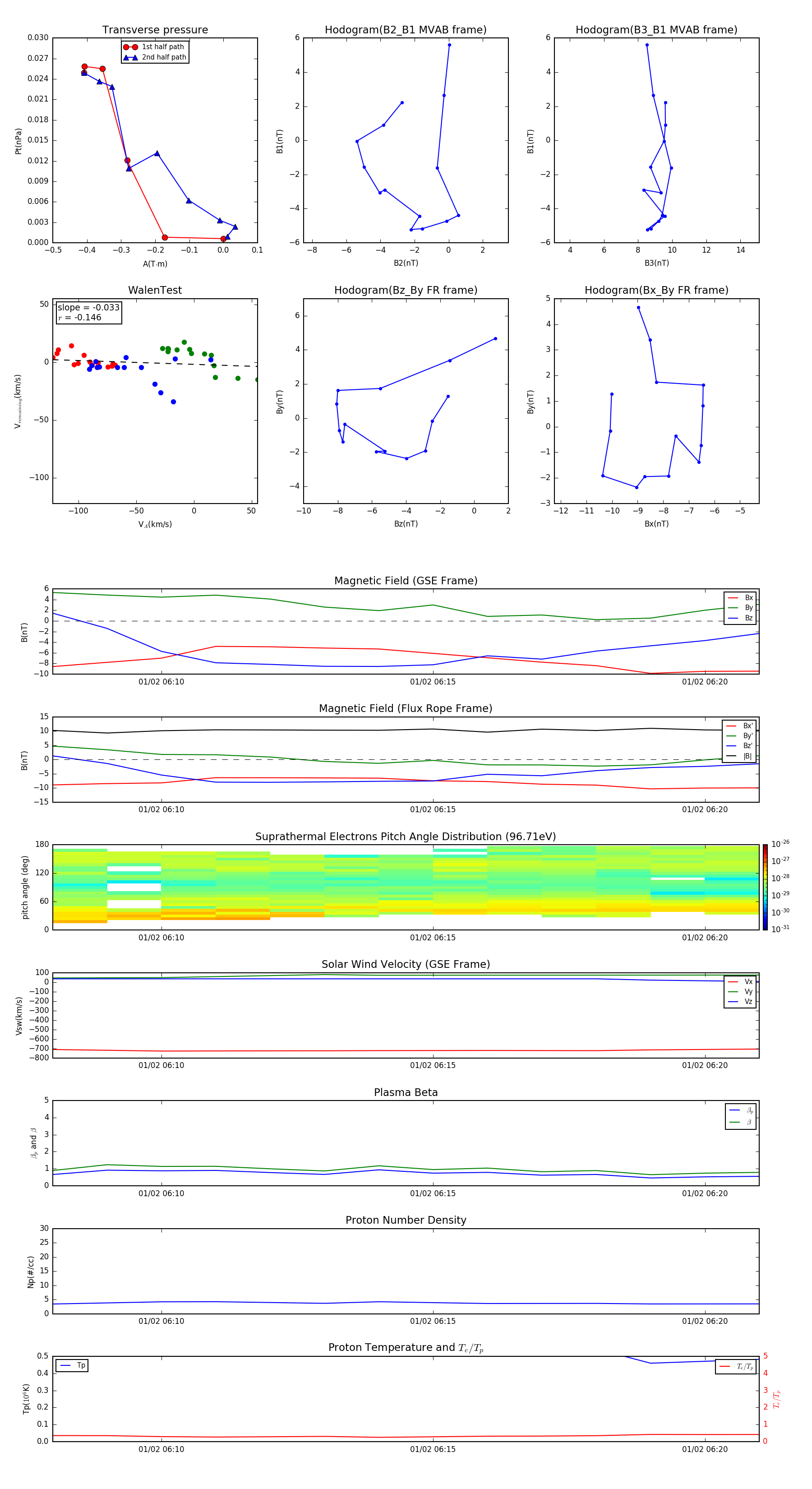Click 'Solar Wind Velocity (GSE Frame)' title
The width and height of the screenshot is (812, 1489).
tap(406, 965)
